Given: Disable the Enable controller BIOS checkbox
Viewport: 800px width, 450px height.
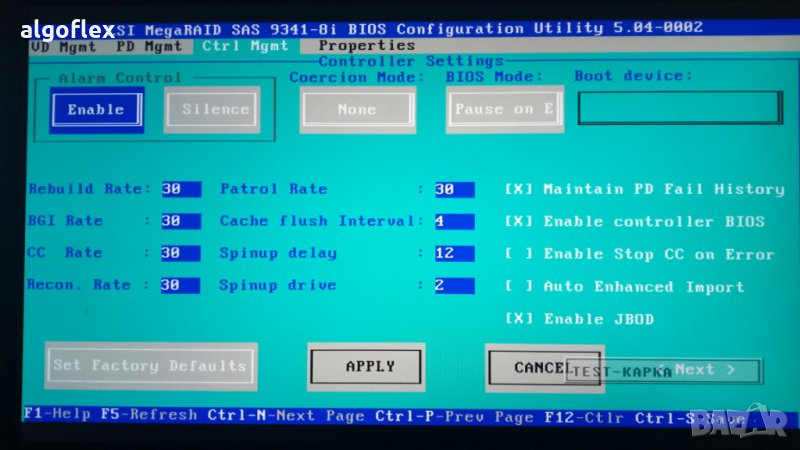Looking at the screenshot, I should 519,221.
